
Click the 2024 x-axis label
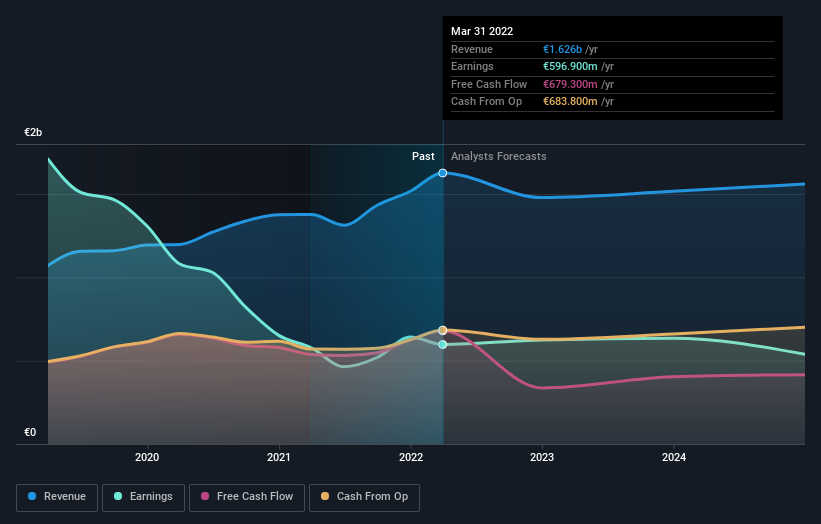(674, 458)
